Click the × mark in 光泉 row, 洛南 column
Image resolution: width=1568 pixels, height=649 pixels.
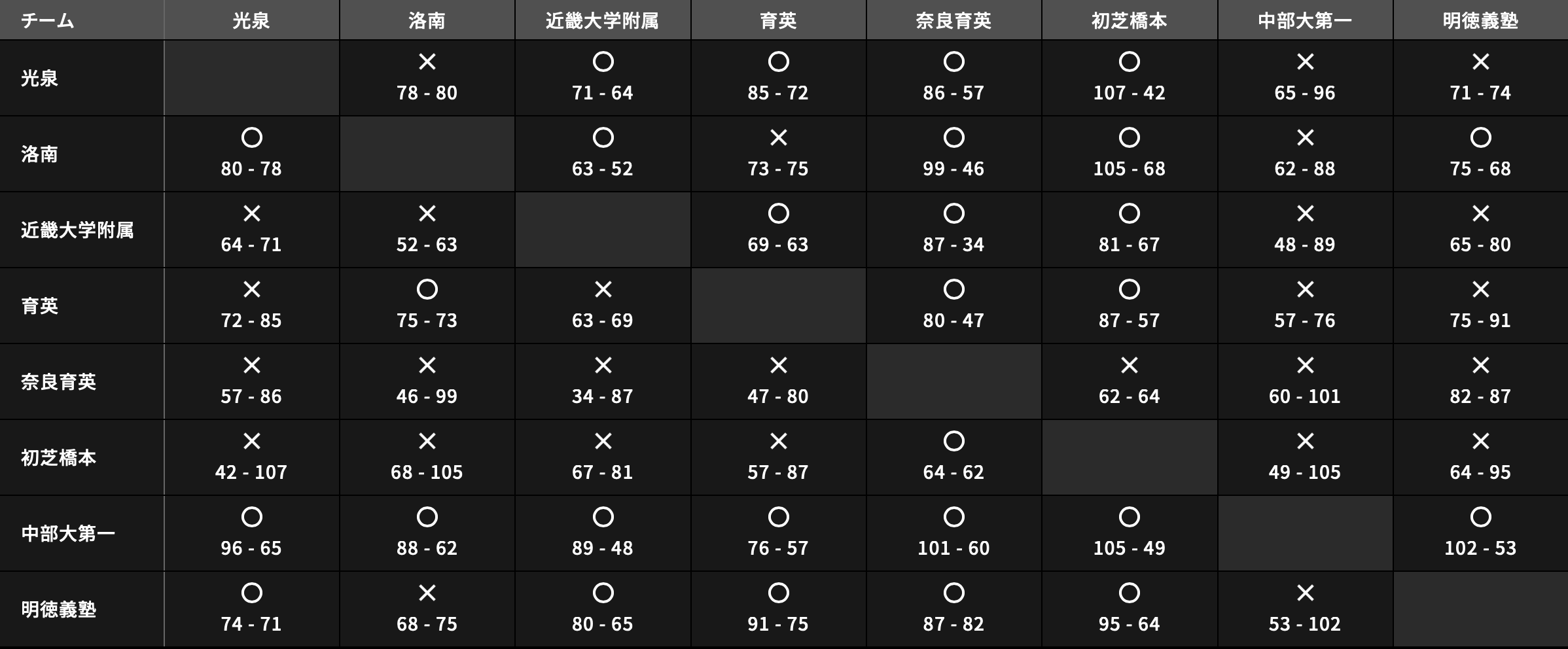(x=427, y=62)
